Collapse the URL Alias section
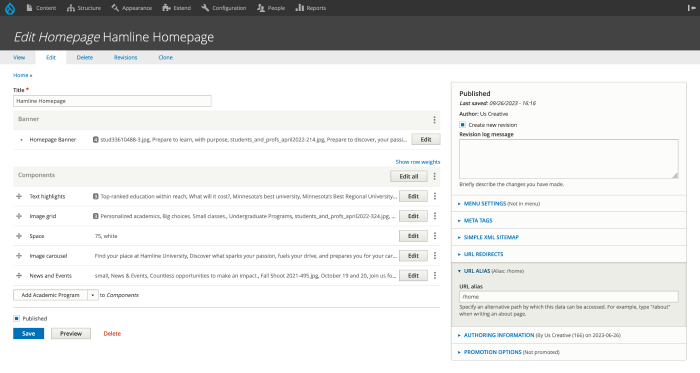The image size is (700, 373). click(477, 271)
